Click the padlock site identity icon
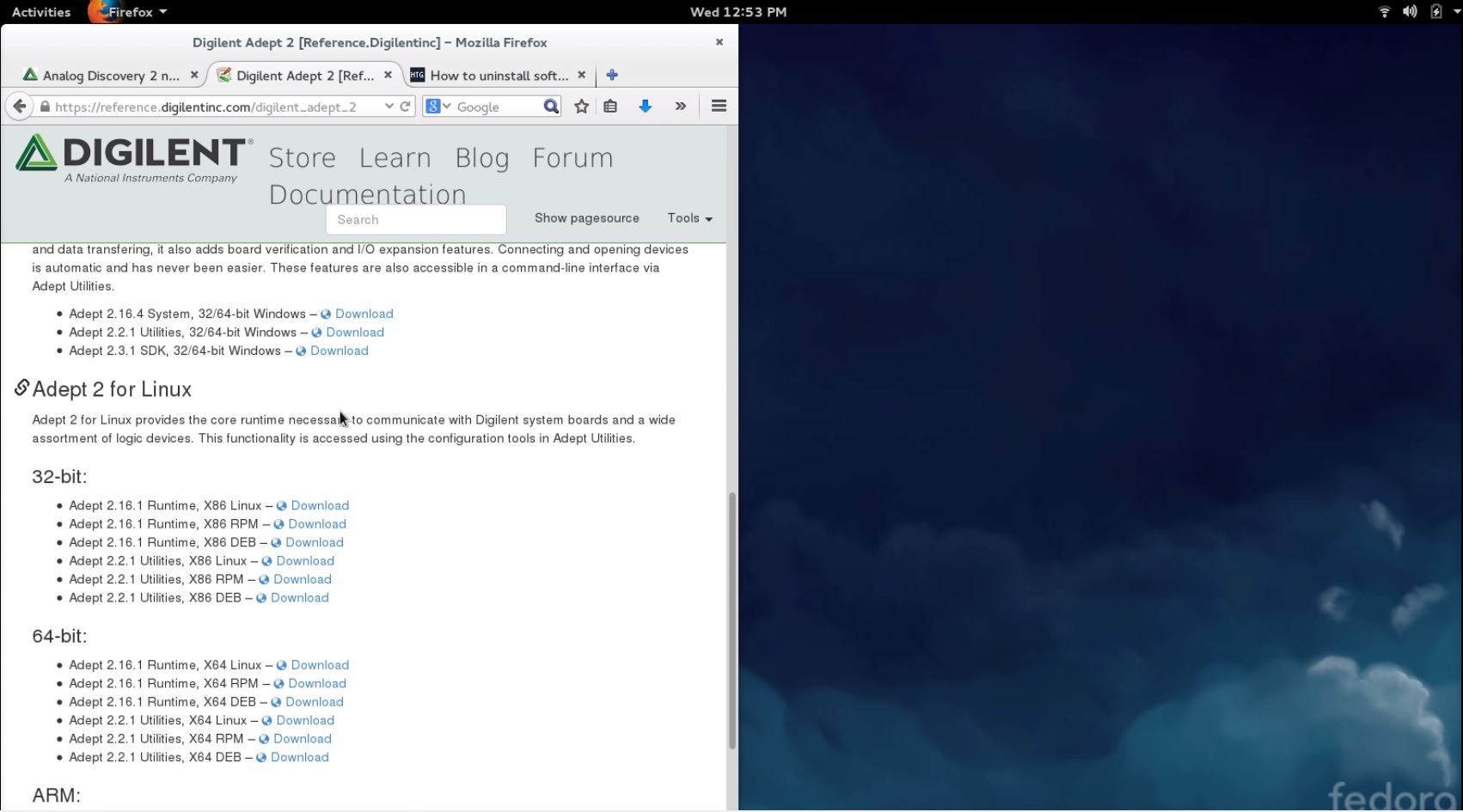The width and height of the screenshot is (1463, 812). pyautogui.click(x=45, y=107)
